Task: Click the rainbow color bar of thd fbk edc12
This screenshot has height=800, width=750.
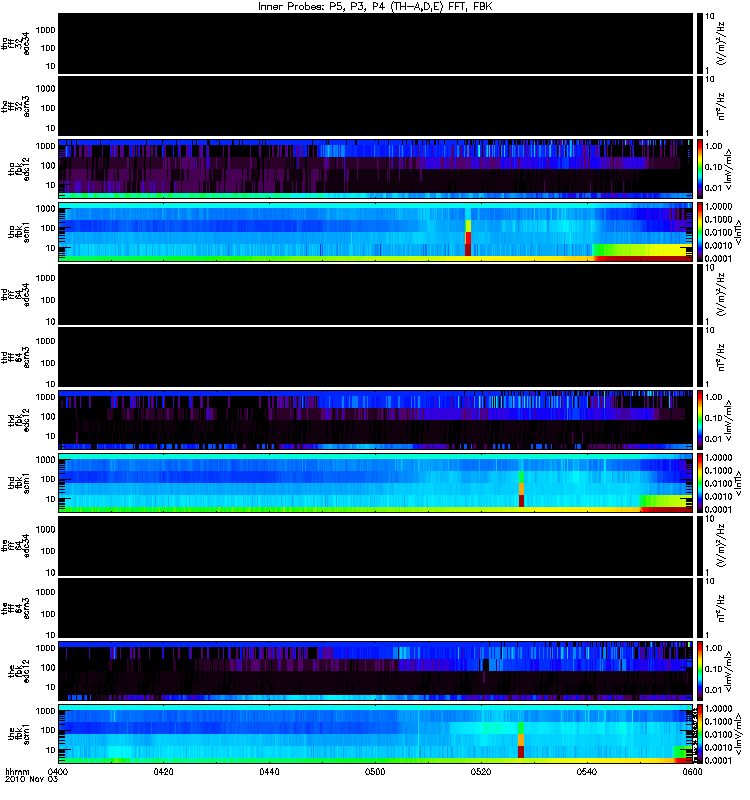Action: (x=699, y=420)
